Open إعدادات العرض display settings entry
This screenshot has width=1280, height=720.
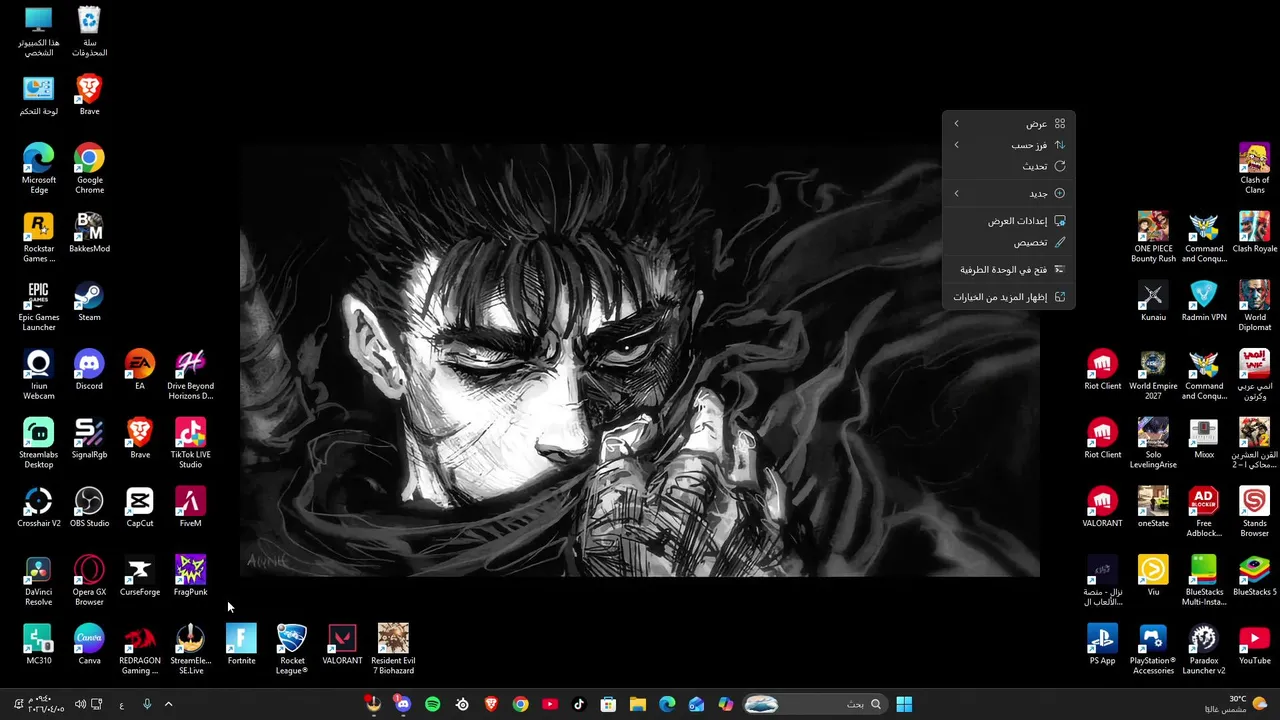(x=1008, y=221)
